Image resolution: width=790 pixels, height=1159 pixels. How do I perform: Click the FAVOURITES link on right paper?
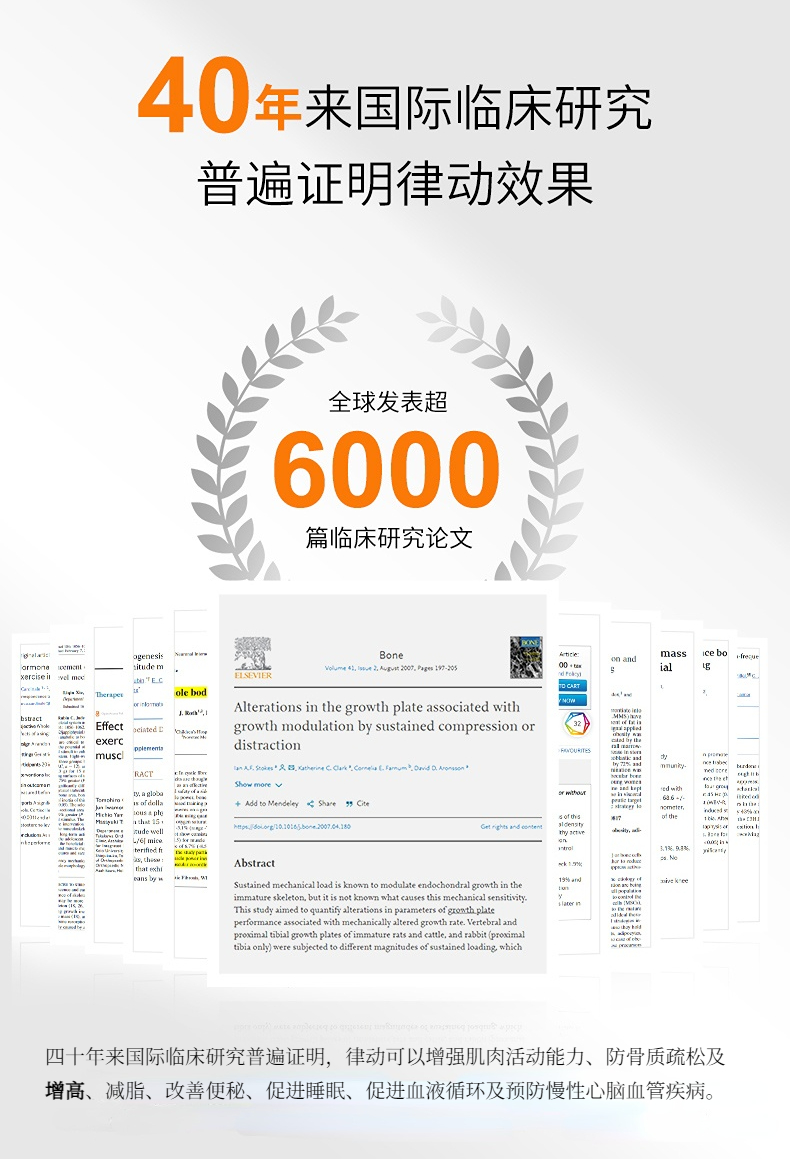click(x=576, y=750)
